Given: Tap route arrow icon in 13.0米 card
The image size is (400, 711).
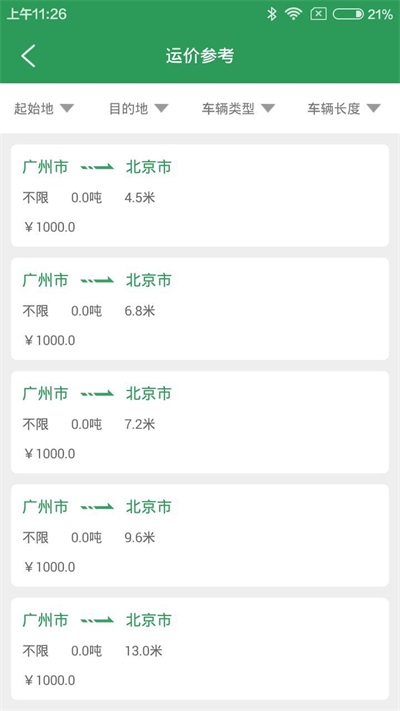Looking at the screenshot, I should [97, 620].
